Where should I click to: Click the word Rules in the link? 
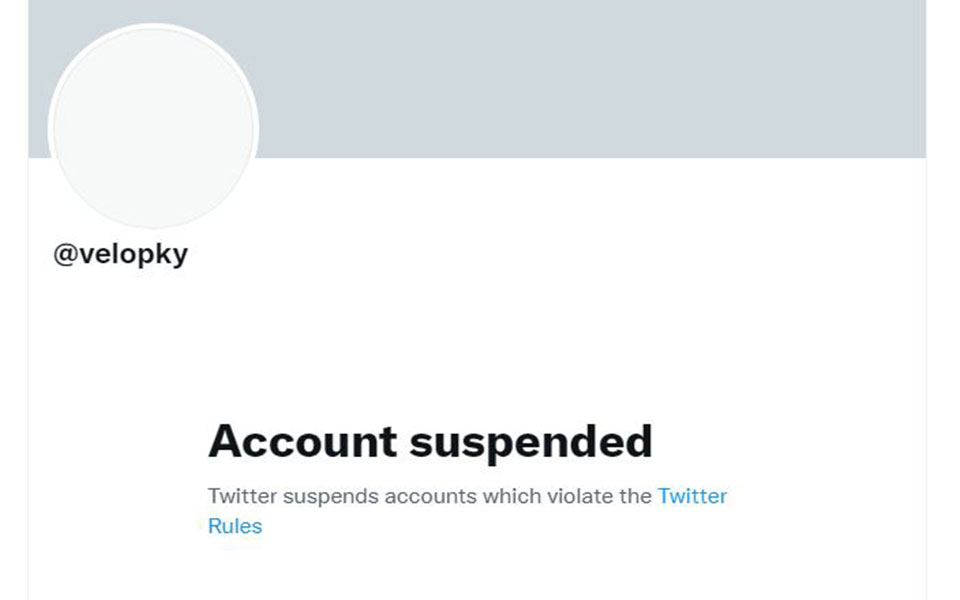point(235,525)
